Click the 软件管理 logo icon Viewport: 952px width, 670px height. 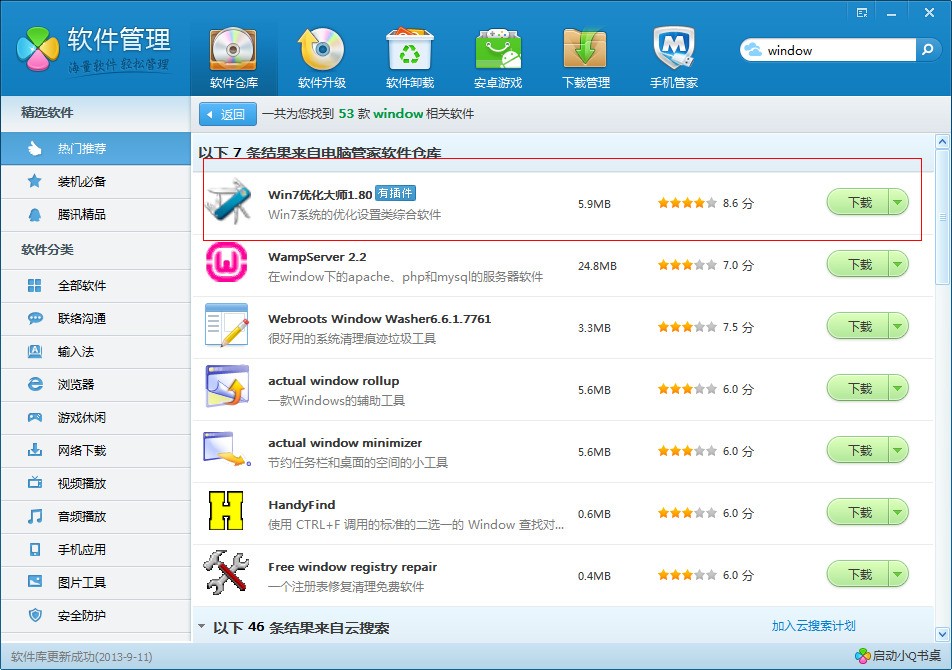[x=38, y=49]
